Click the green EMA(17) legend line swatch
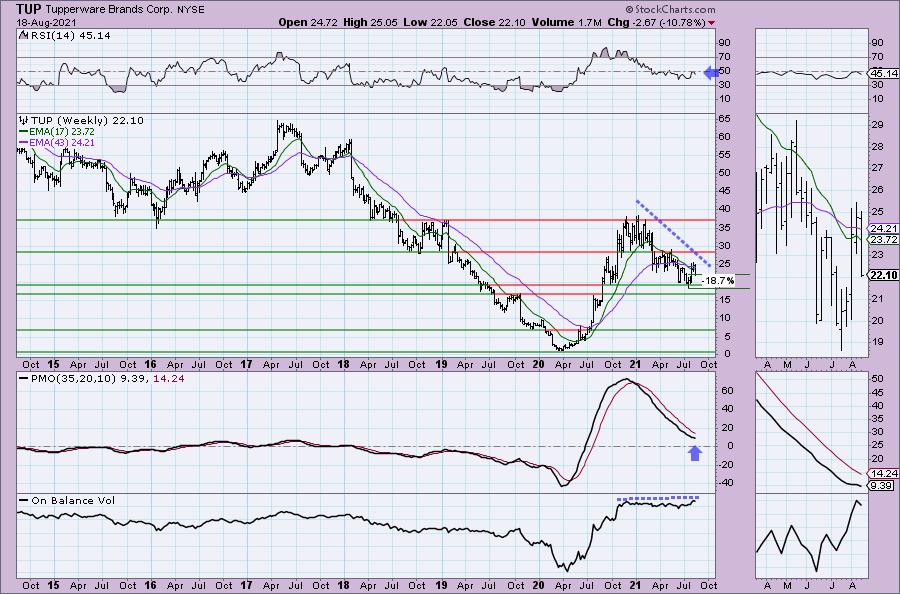Image resolution: width=900 pixels, height=594 pixels. (24, 131)
